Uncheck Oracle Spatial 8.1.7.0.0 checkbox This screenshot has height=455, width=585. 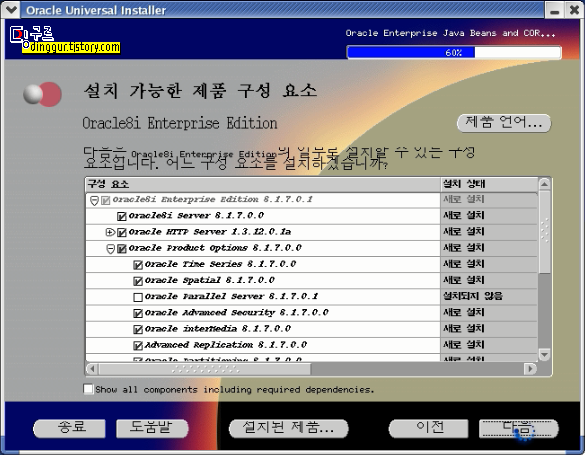pyautogui.click(x=138, y=281)
